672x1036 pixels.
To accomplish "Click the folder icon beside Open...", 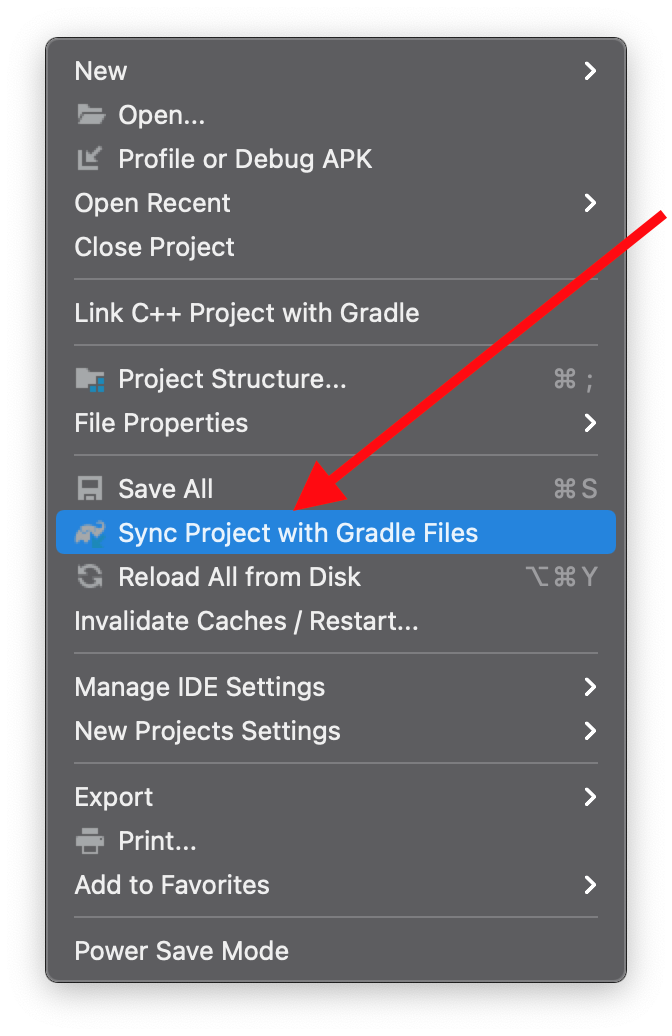I will (91, 115).
